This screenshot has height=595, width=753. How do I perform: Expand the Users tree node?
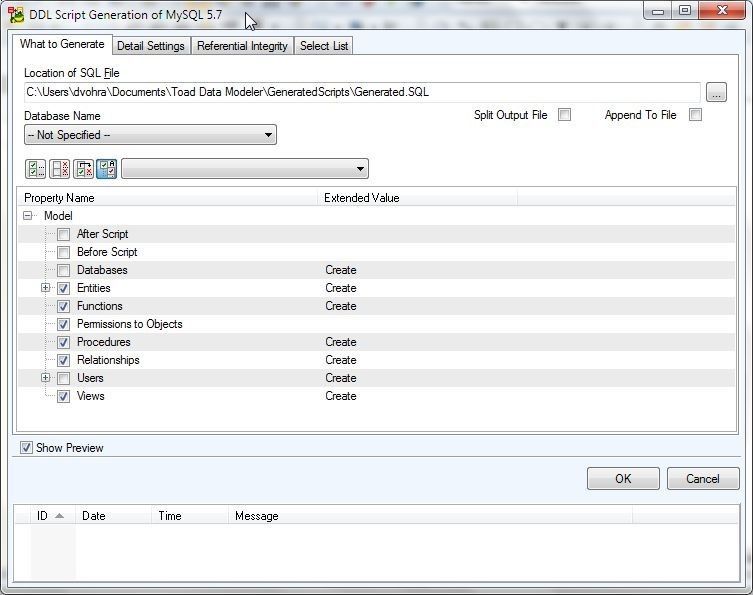click(x=46, y=378)
